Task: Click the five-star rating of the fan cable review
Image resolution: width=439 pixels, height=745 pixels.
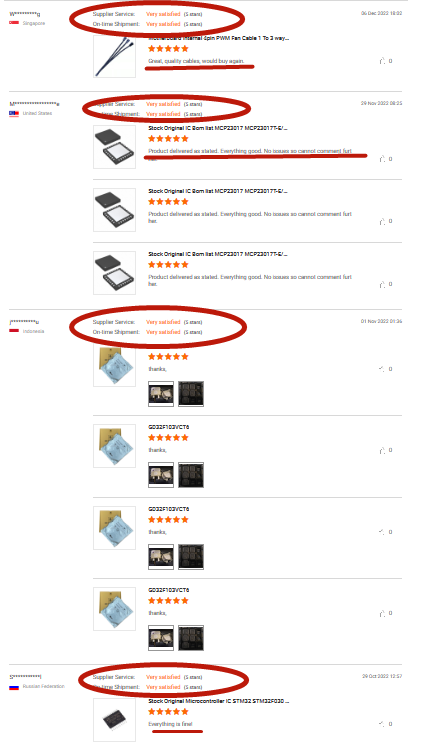Action: [168, 48]
